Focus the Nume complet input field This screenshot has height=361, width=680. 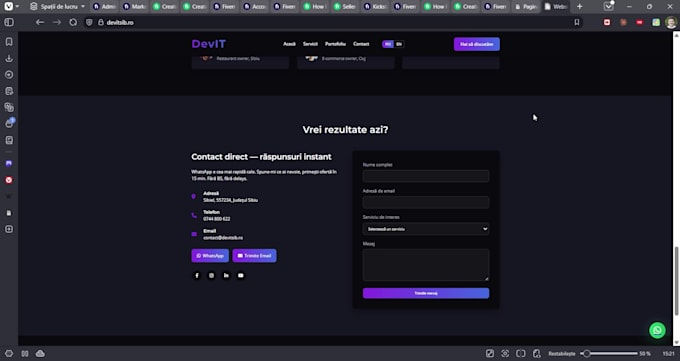pyautogui.click(x=426, y=176)
